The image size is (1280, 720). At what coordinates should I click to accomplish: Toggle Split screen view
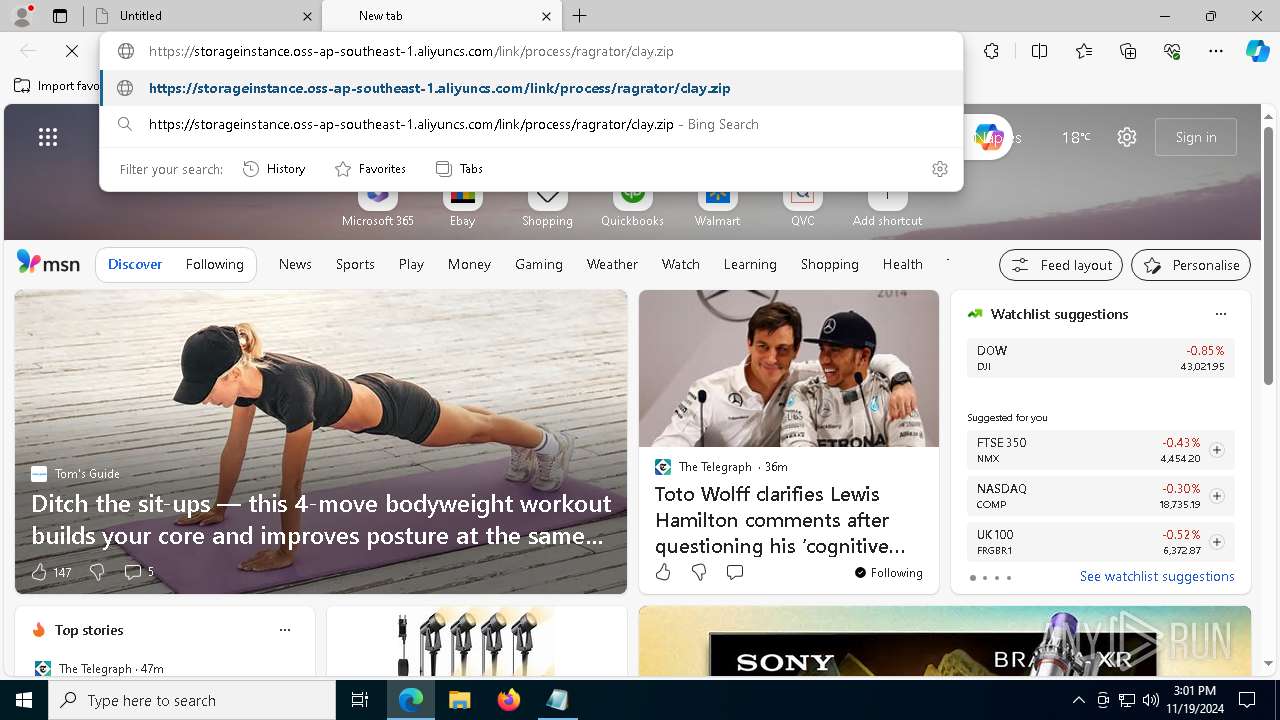pos(1039,51)
